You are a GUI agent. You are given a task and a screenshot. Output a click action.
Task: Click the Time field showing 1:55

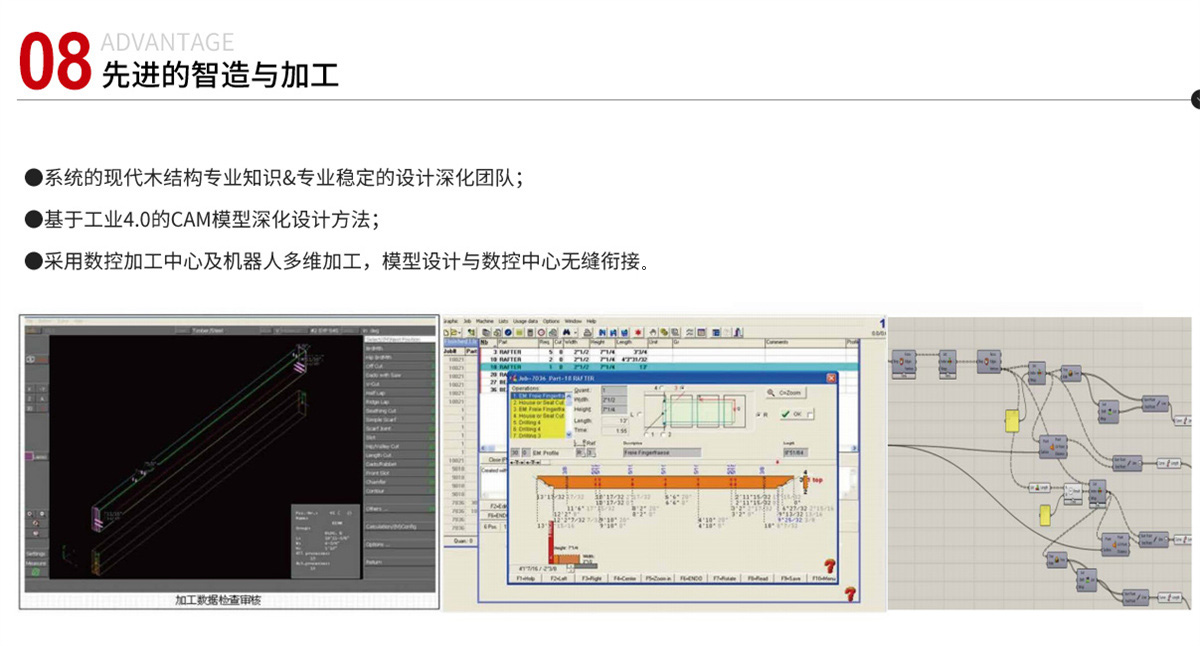coord(615,430)
